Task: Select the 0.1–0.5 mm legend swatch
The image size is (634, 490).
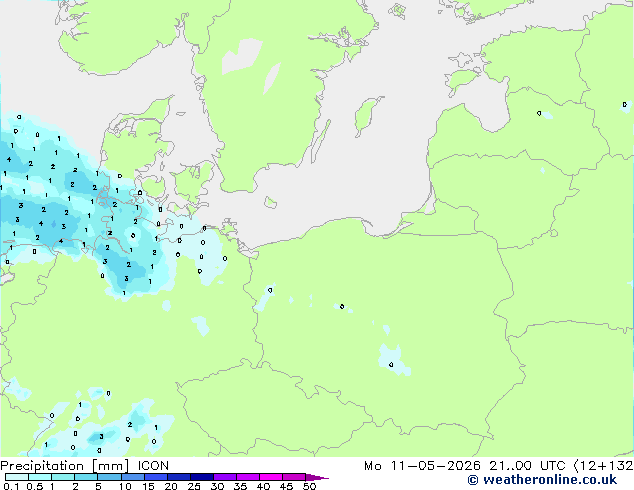Action: 17,477
